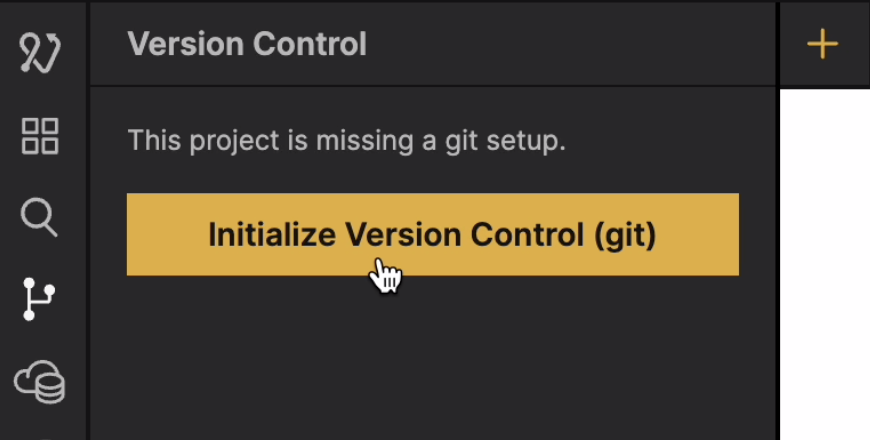The height and width of the screenshot is (440, 870).
Task: Click the Version Control panel title
Action: [247, 44]
